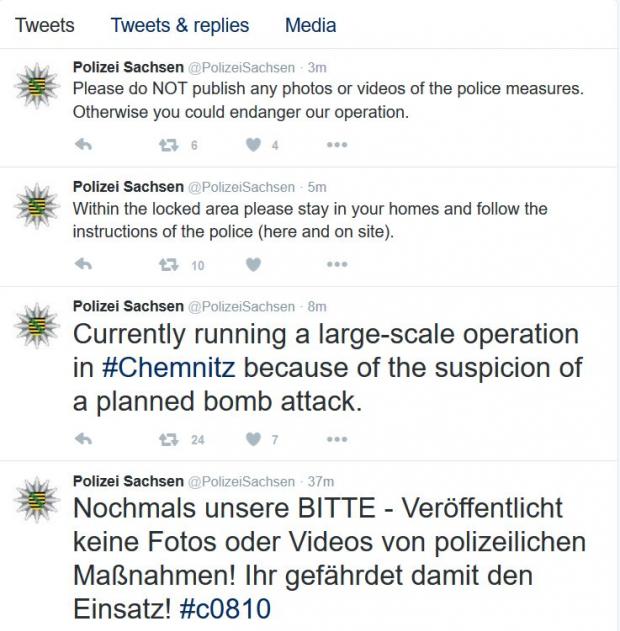Screen dimensions: 620x631
Task: Open the Tweets tab
Action: point(45,25)
